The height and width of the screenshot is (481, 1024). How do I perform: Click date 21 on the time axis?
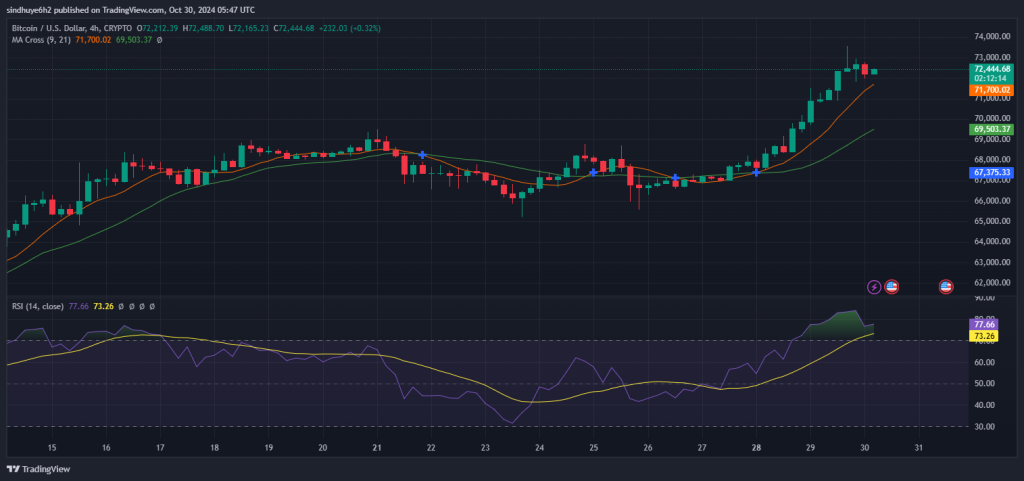[x=376, y=448]
